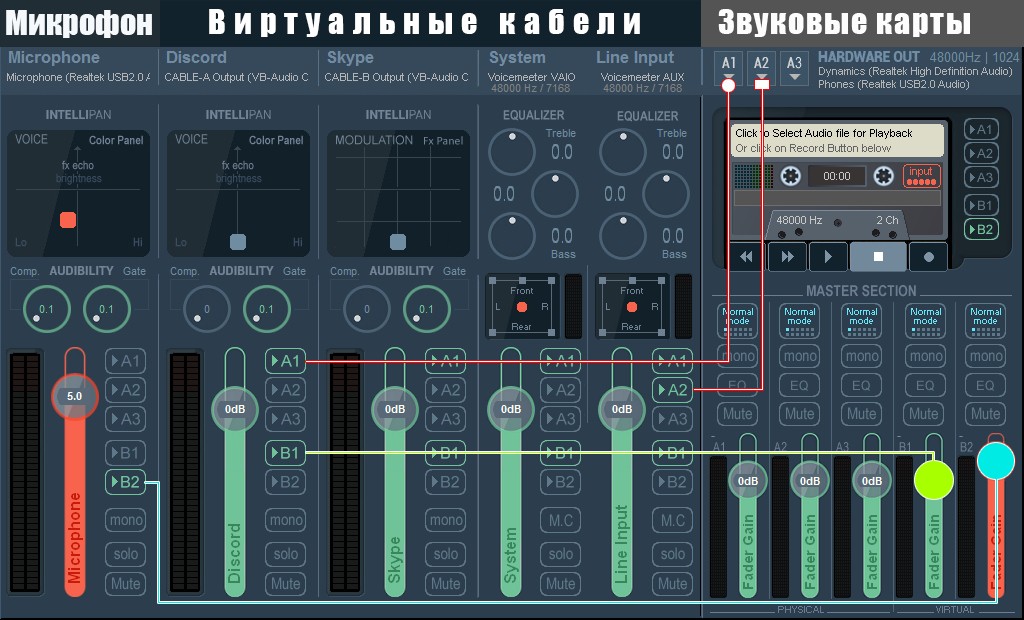The image size is (1024, 620).
Task: Disable A1 routing on Discord strip
Action: tap(285, 361)
